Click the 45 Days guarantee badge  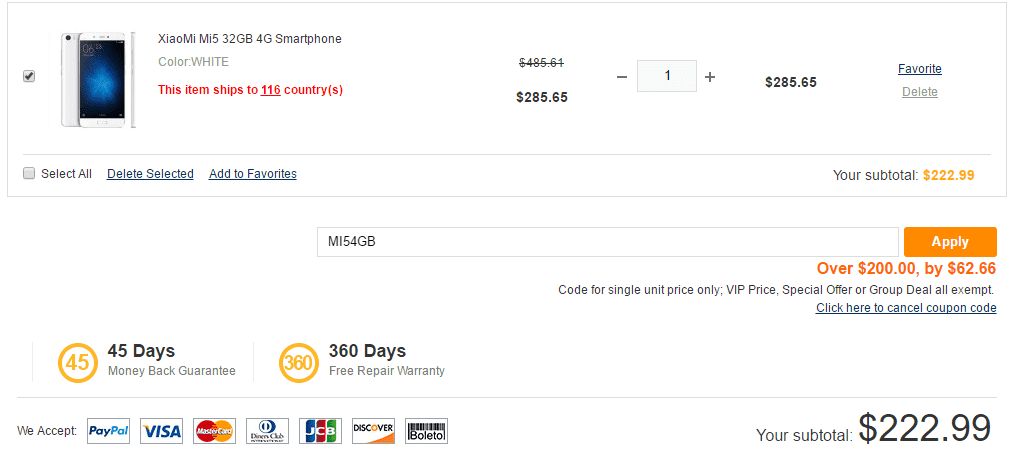[77, 362]
